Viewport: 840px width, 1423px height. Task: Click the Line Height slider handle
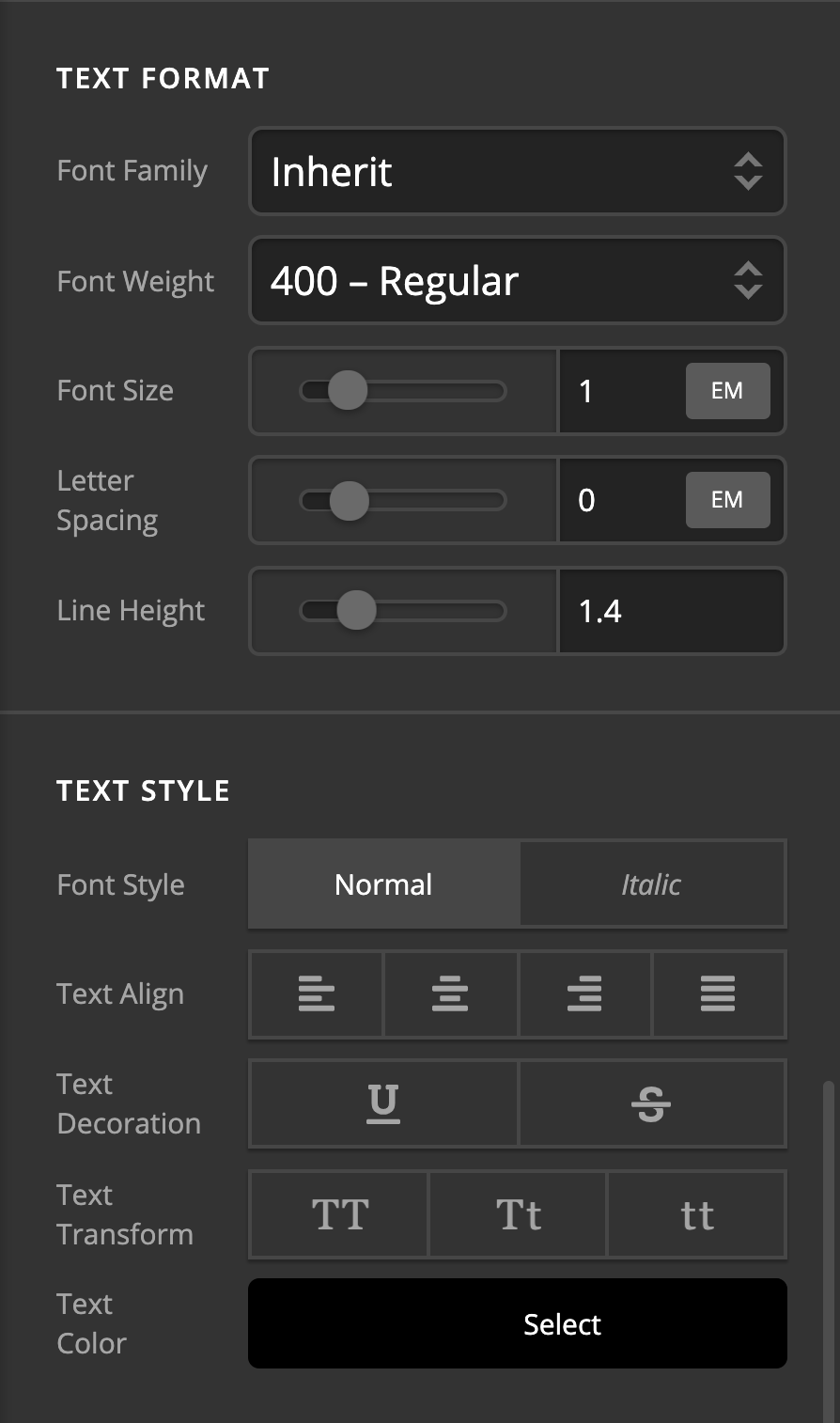(x=356, y=611)
